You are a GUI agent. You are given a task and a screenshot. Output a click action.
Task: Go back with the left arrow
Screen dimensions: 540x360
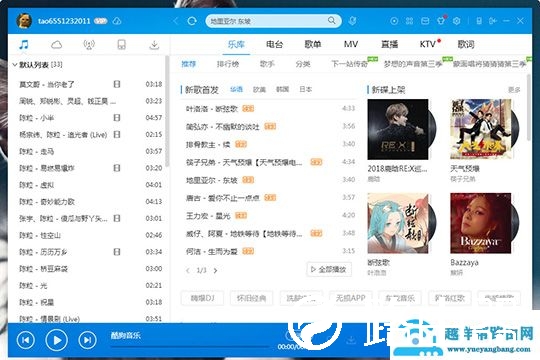176,21
